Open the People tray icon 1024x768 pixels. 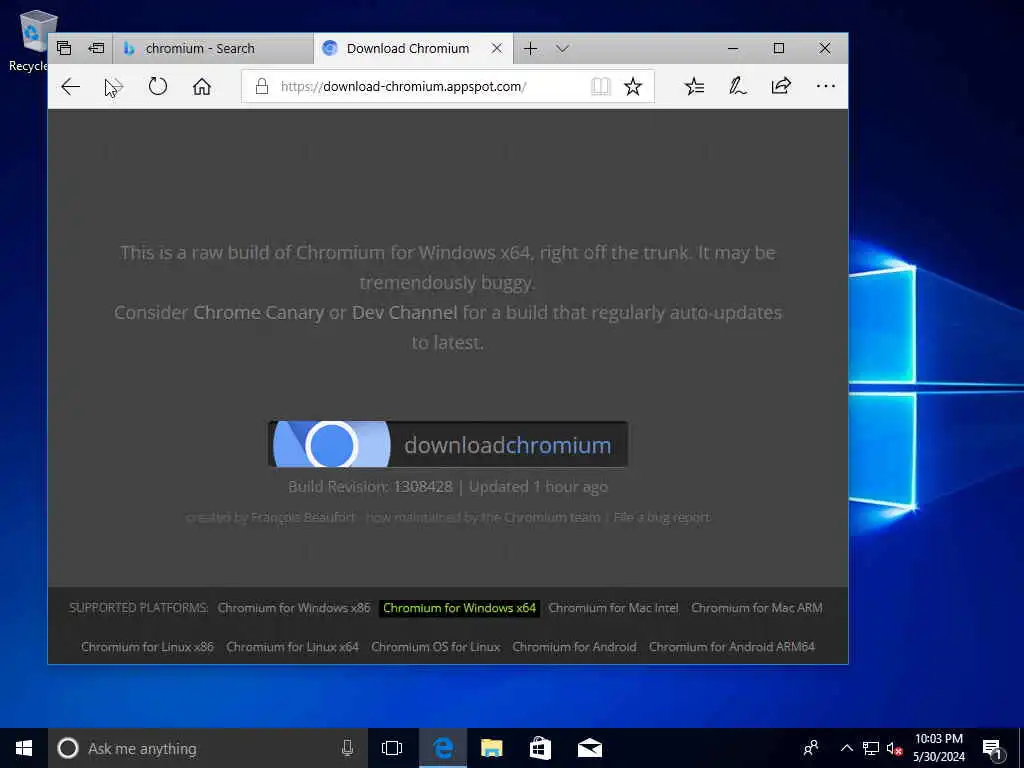coord(811,748)
